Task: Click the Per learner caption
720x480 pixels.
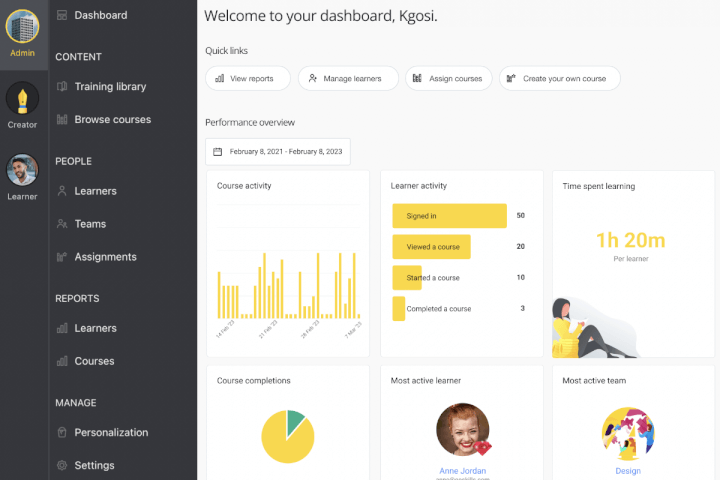Action: click(631, 259)
